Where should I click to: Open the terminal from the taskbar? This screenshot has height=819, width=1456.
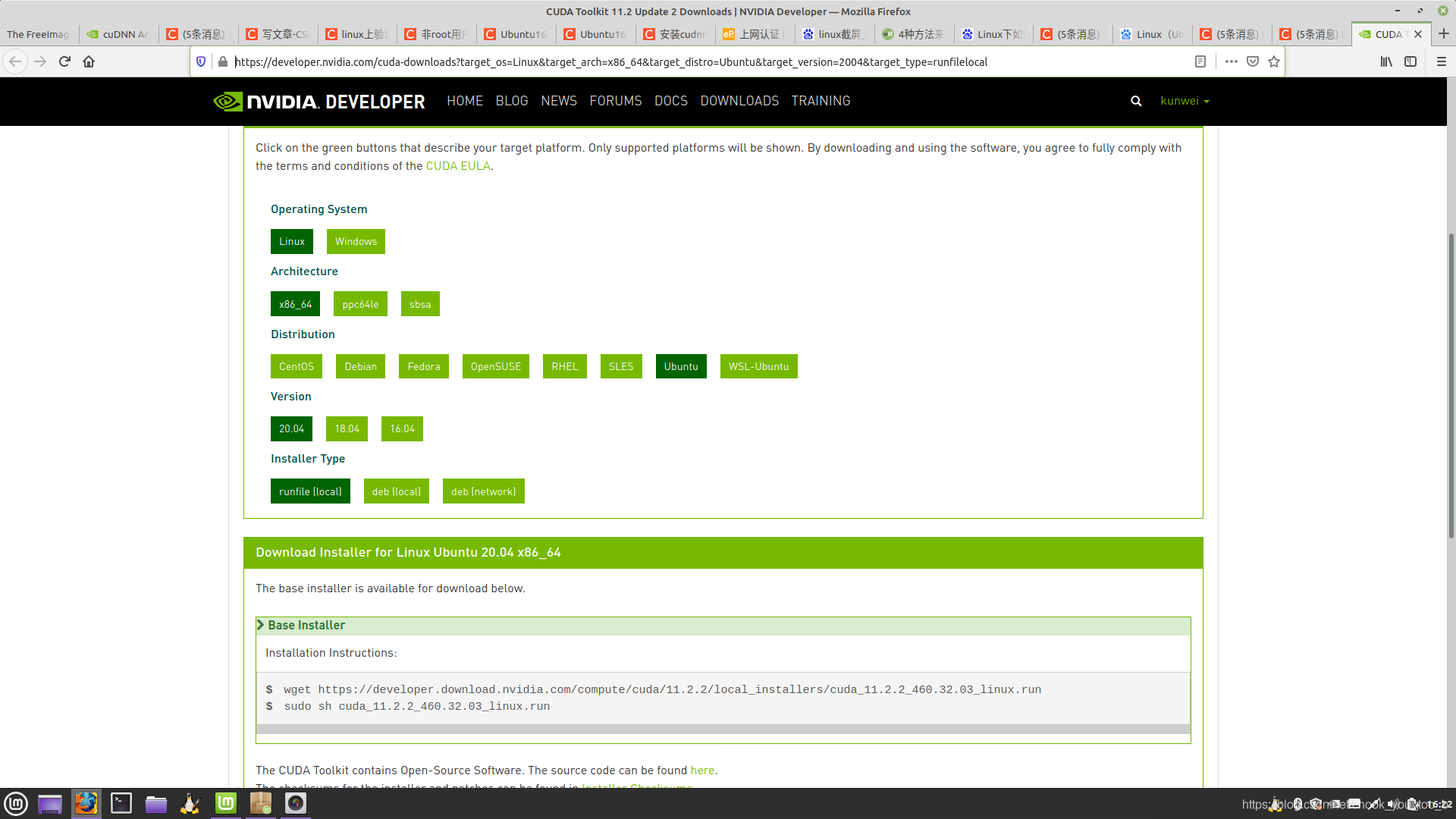[x=121, y=803]
